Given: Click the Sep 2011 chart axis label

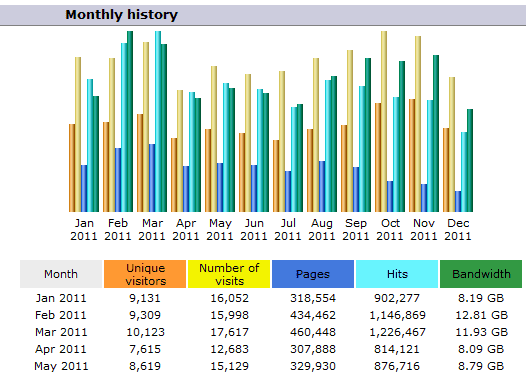Looking at the screenshot, I should click(x=356, y=229).
